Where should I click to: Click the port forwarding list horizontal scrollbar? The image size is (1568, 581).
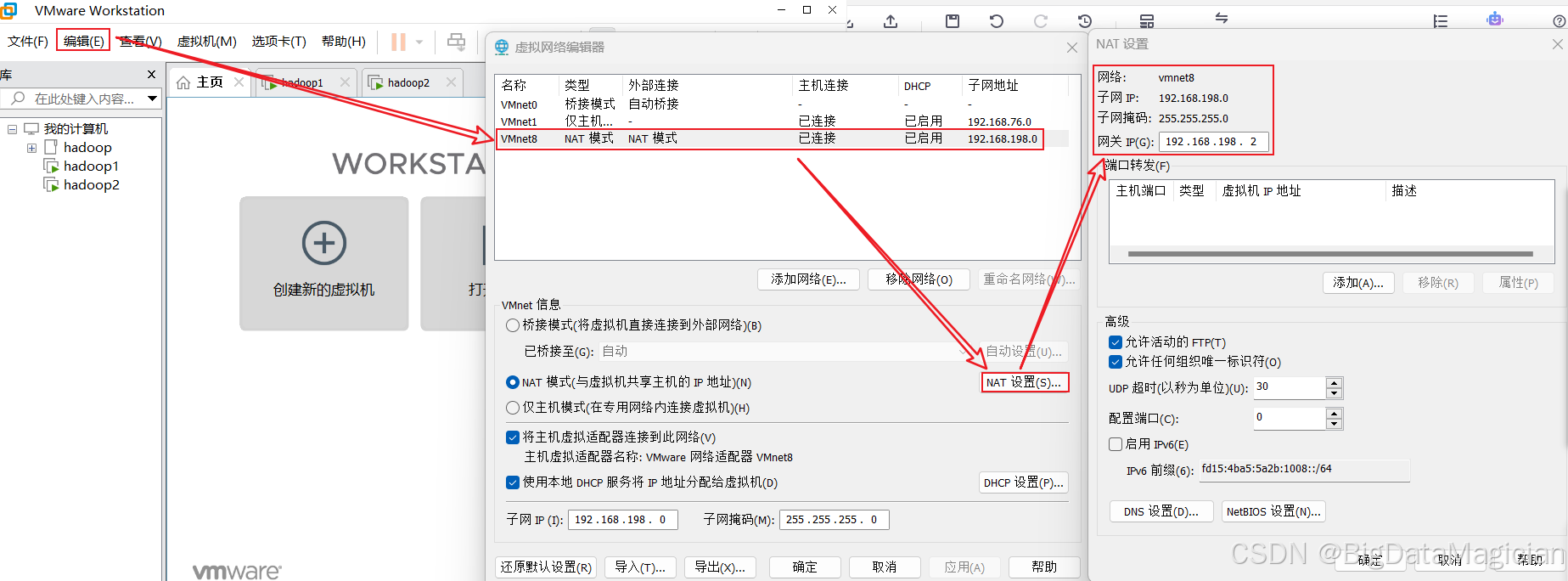(1330, 254)
